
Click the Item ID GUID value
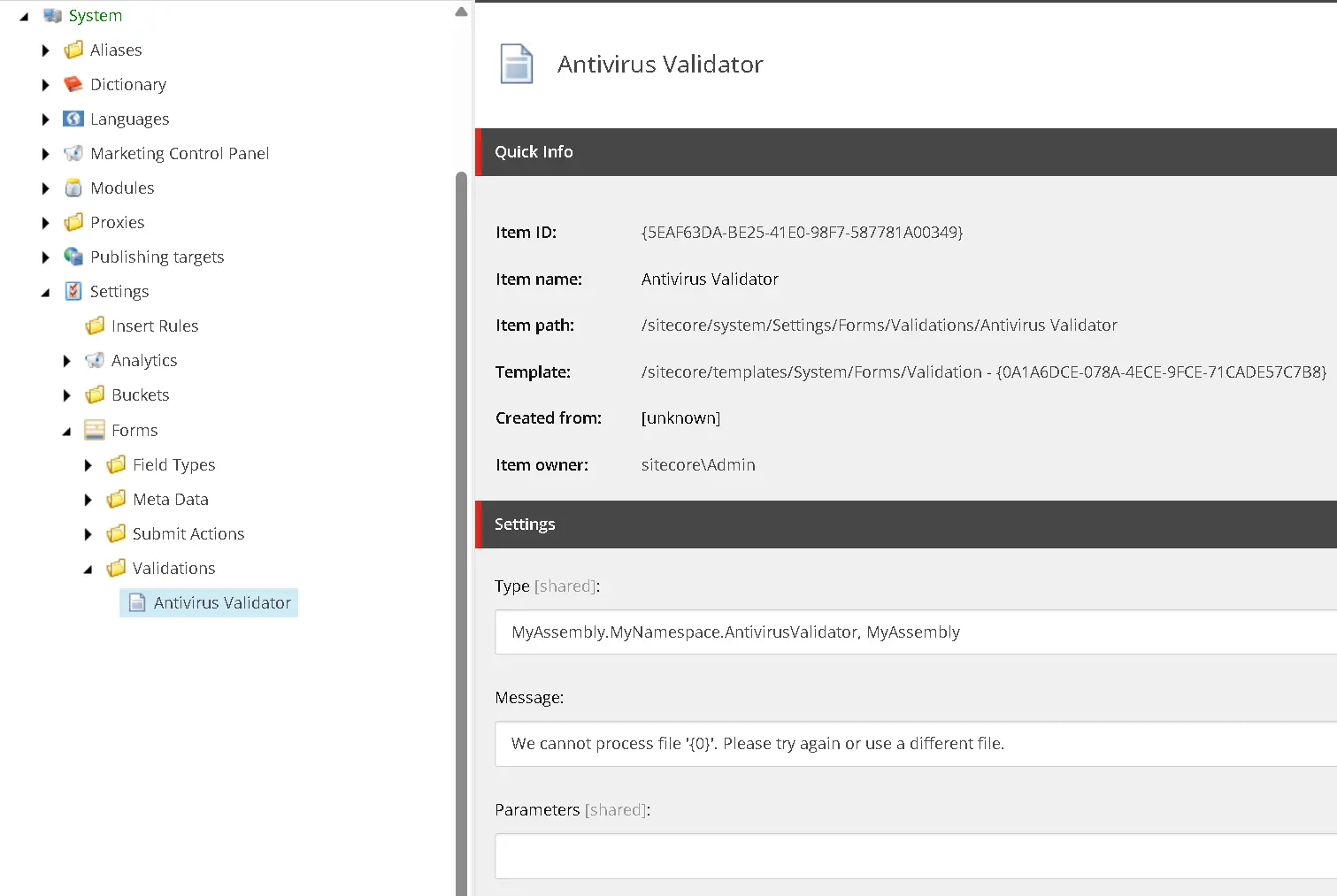point(802,233)
